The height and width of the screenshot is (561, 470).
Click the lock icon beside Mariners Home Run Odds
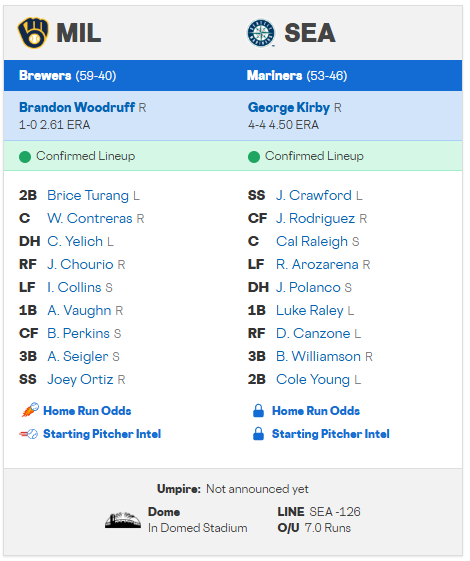point(258,411)
